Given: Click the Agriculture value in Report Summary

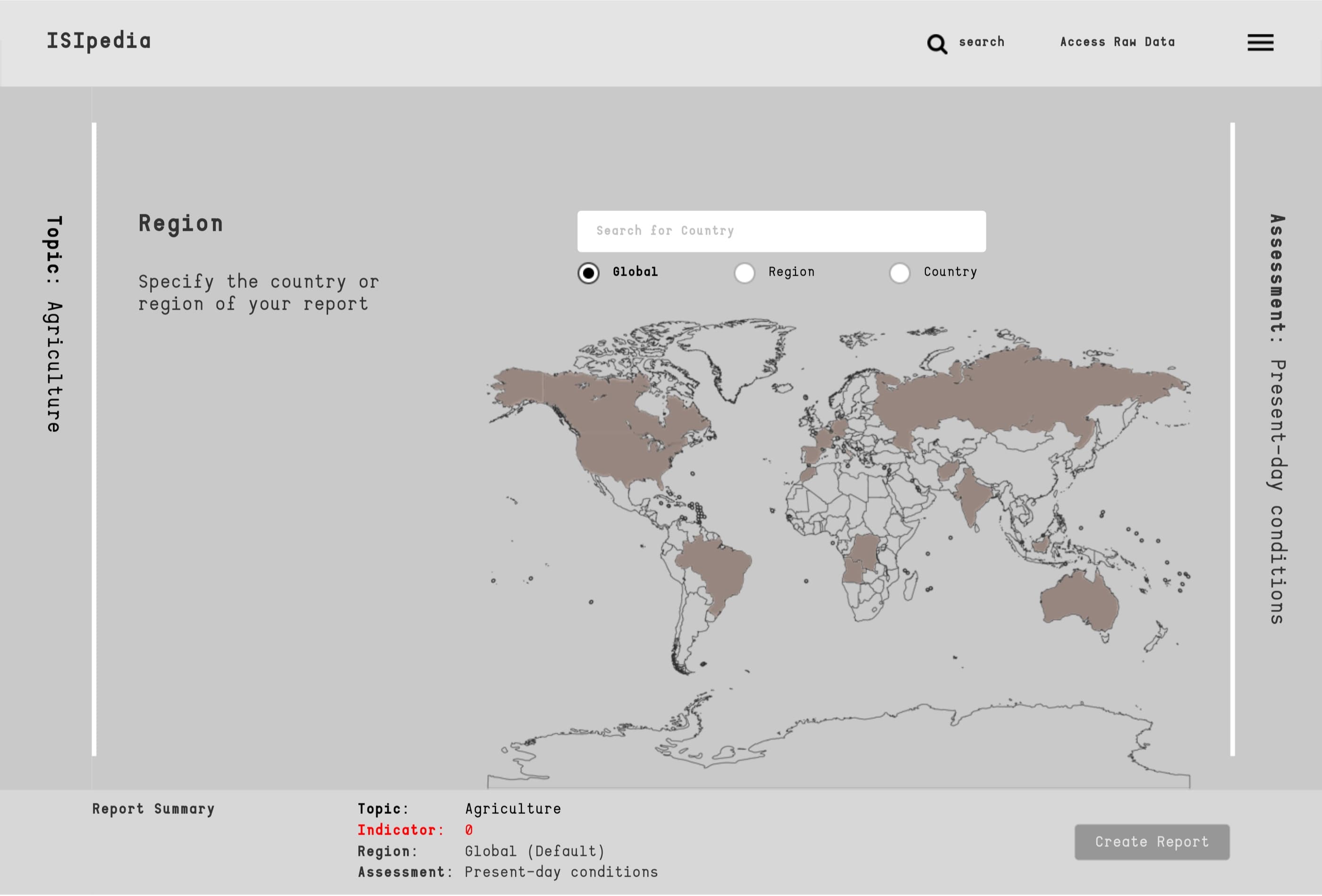Looking at the screenshot, I should tap(513, 809).
